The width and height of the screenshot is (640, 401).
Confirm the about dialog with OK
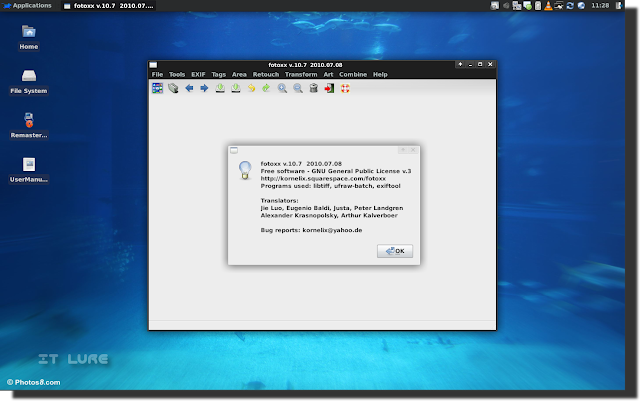(x=395, y=251)
